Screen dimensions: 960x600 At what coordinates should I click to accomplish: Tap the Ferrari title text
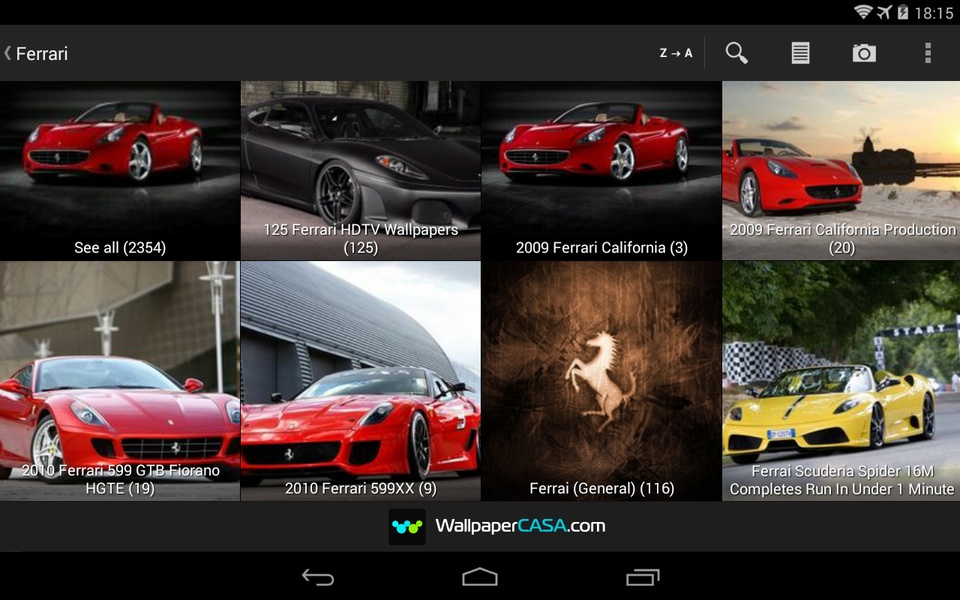click(x=42, y=54)
